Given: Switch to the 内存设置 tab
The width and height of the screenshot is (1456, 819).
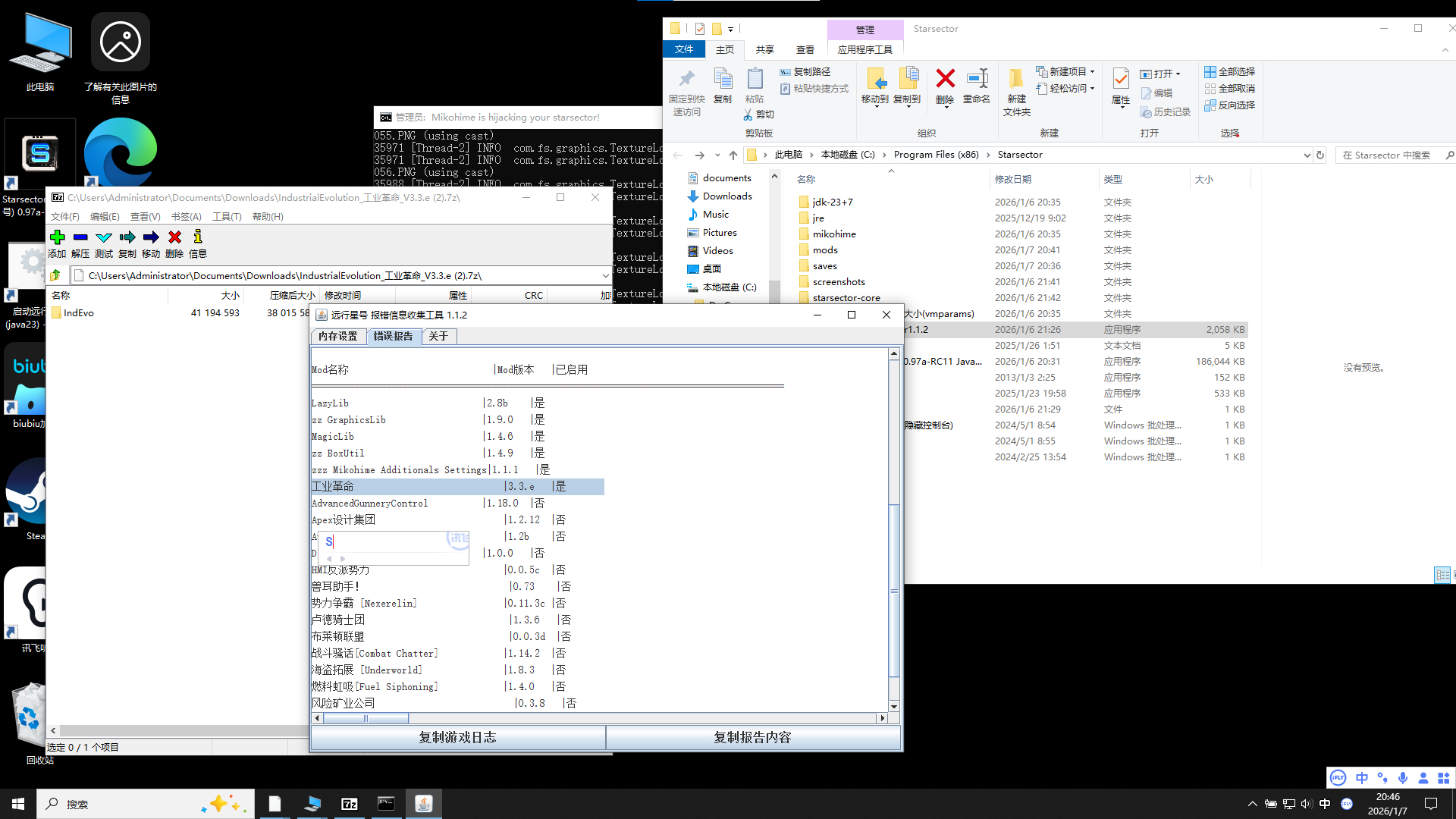Looking at the screenshot, I should pyautogui.click(x=338, y=336).
